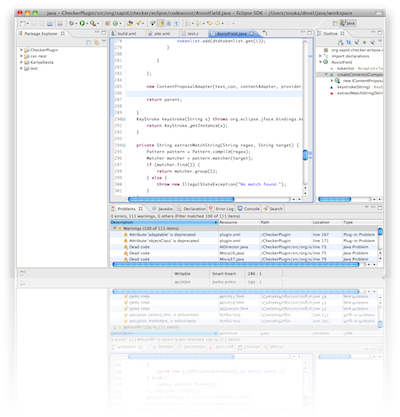Switch to the test.c editor tab
The height and width of the screenshot is (417, 400).
pyautogui.click(x=193, y=34)
